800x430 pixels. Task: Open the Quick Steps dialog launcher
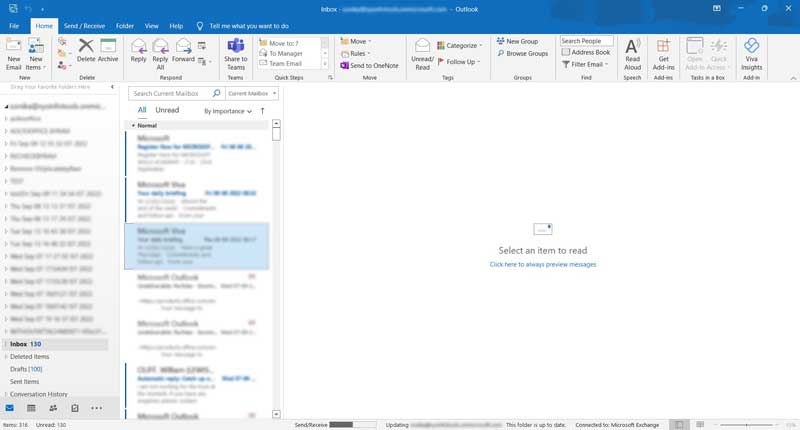[330, 78]
